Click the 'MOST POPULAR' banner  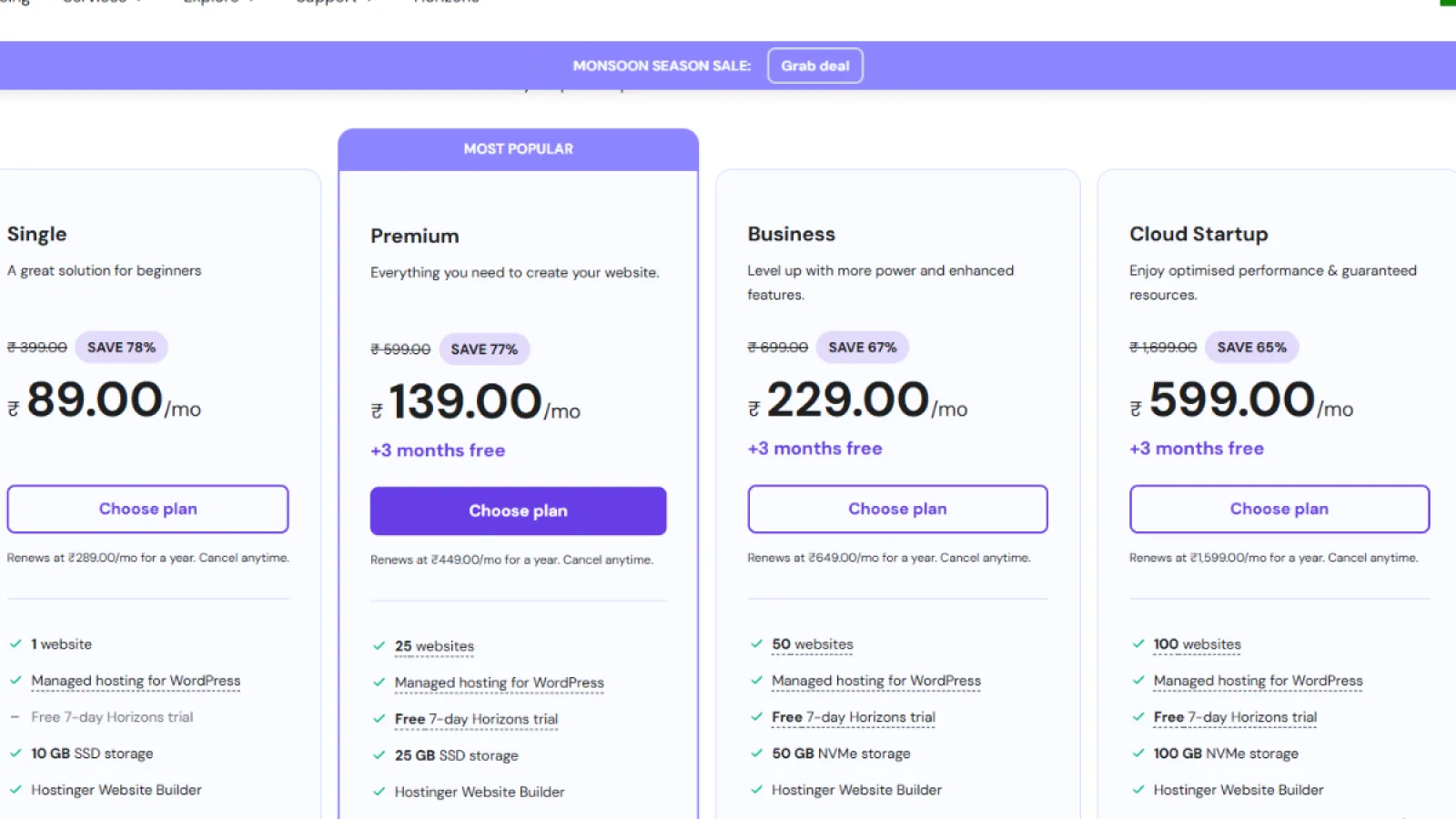coord(518,149)
